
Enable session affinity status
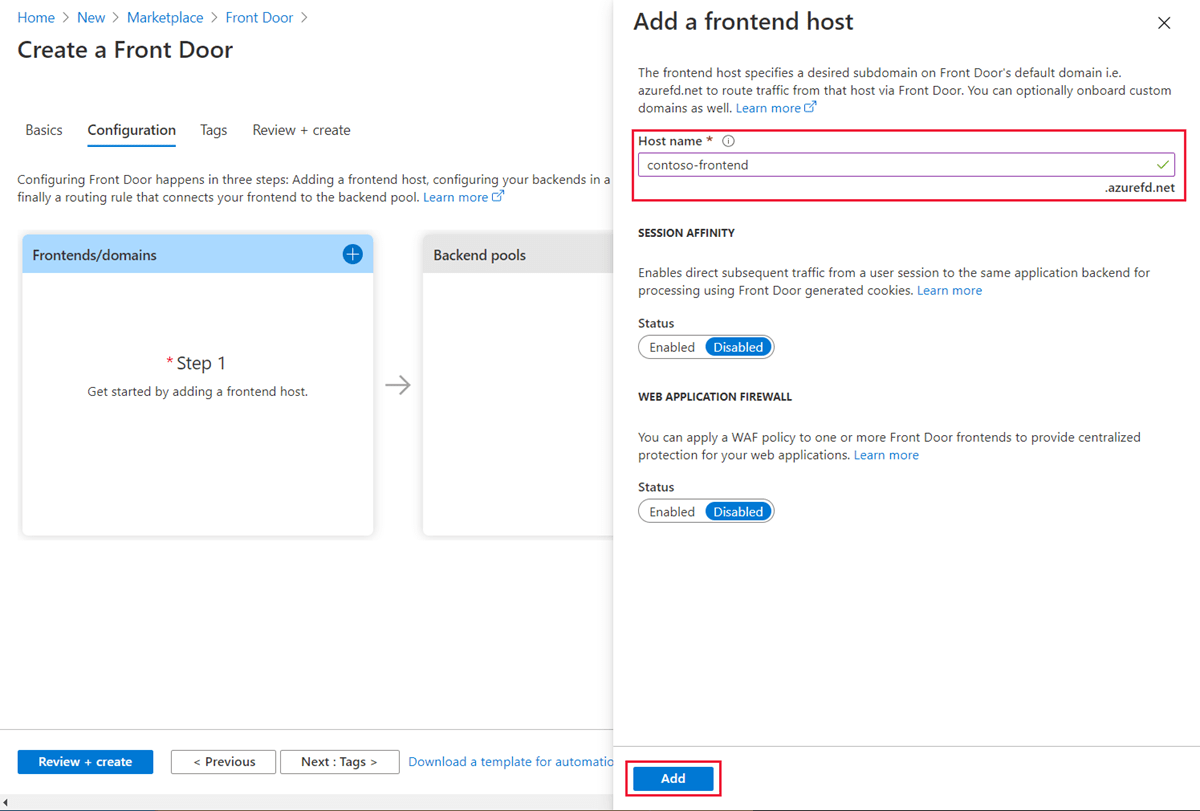click(671, 346)
